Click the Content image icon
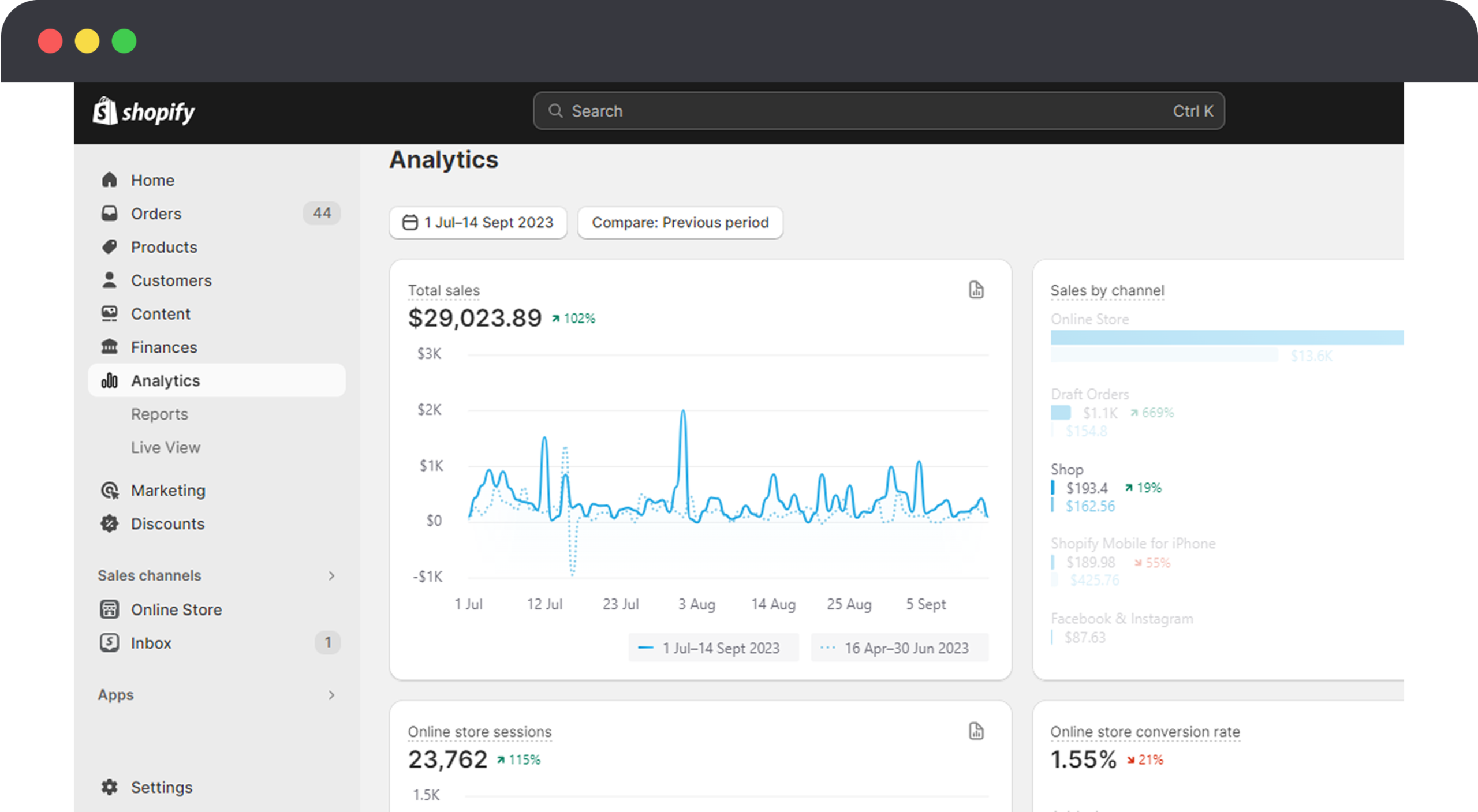Viewport: 1478px width, 812px height. (x=109, y=314)
